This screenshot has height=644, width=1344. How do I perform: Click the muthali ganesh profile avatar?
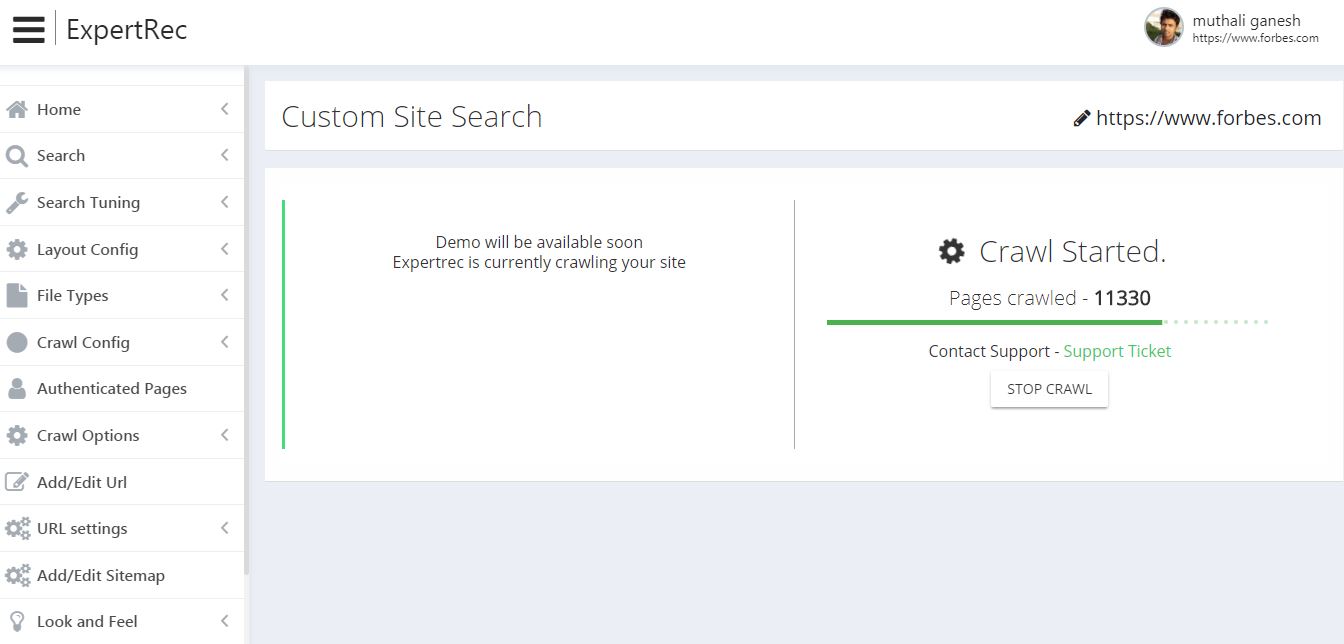click(x=1162, y=28)
